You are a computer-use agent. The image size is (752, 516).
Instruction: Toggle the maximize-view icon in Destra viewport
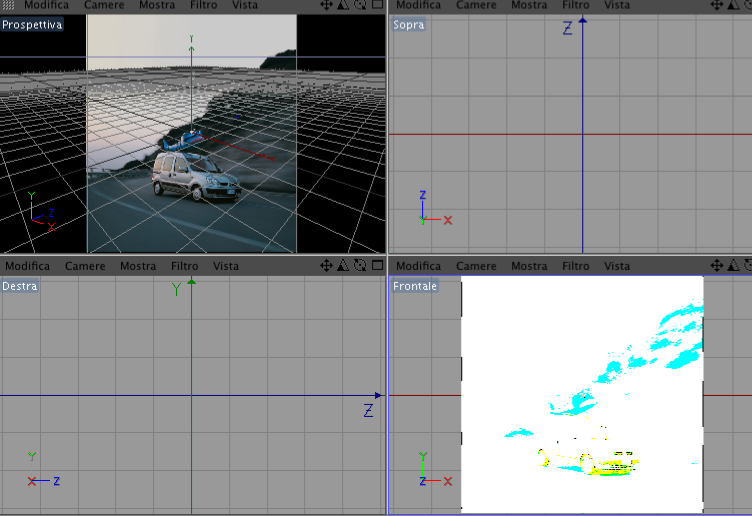coord(377,265)
